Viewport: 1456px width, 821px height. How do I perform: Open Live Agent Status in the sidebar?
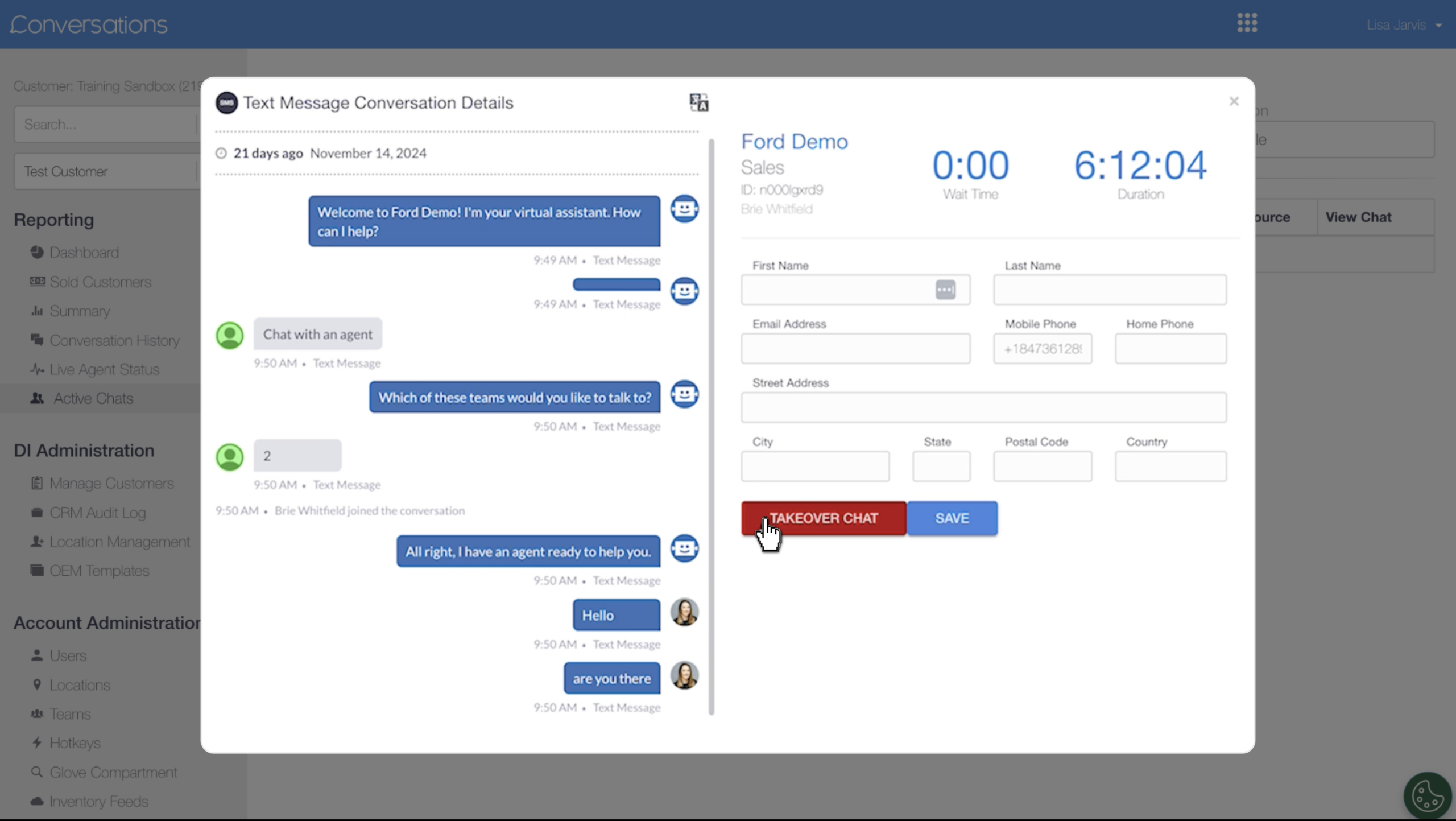(104, 369)
